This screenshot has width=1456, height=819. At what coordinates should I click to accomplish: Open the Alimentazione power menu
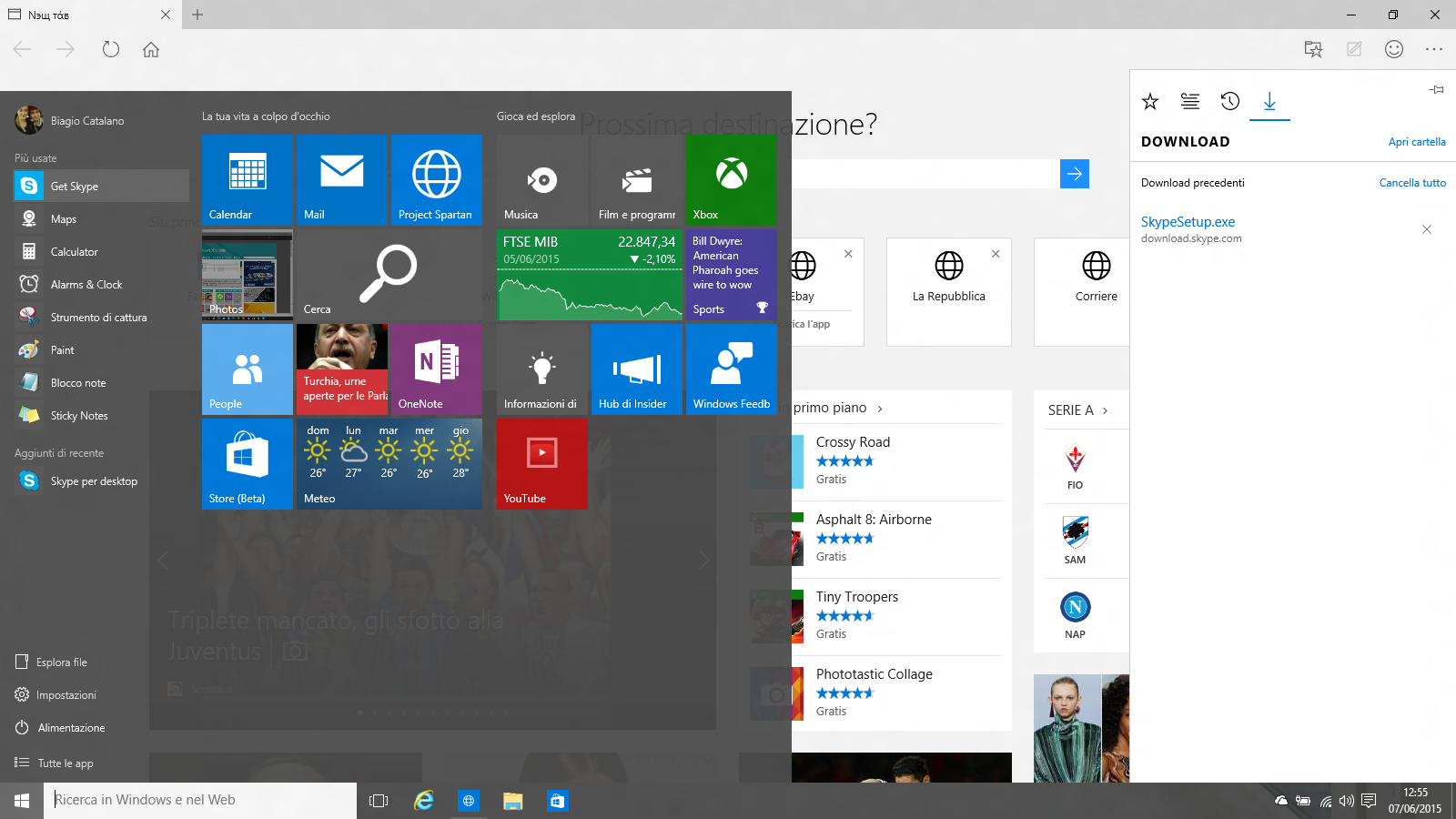[x=60, y=728]
